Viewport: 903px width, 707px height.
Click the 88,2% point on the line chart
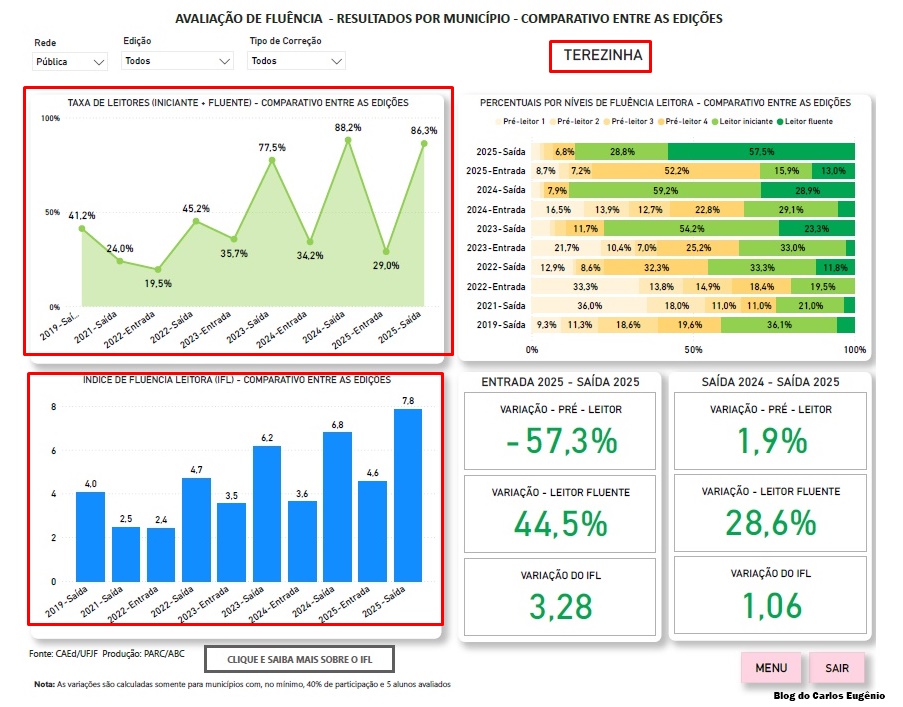tap(348, 141)
